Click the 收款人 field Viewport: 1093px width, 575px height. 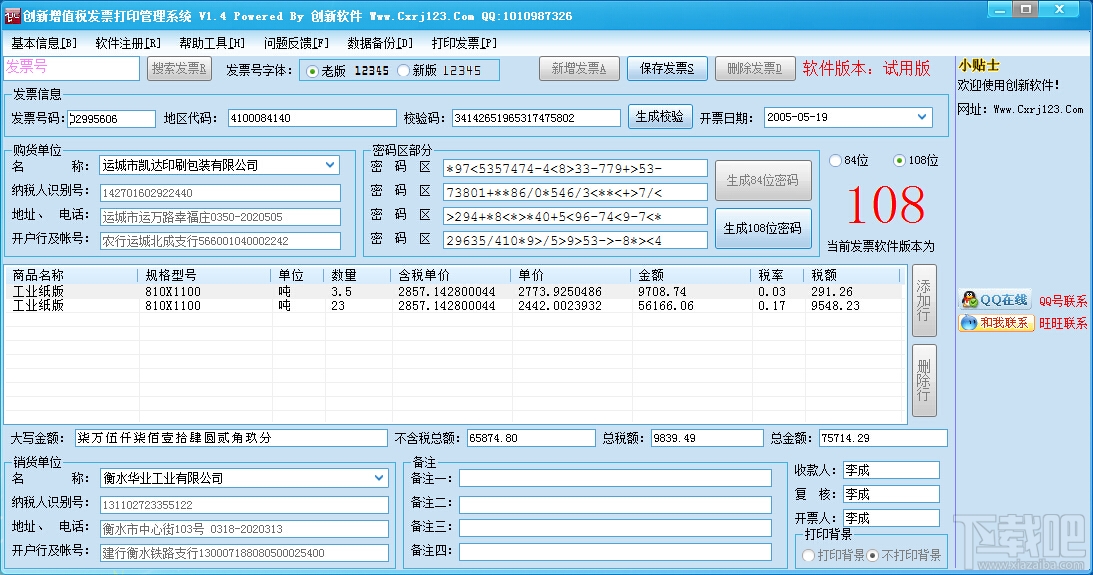(891, 470)
